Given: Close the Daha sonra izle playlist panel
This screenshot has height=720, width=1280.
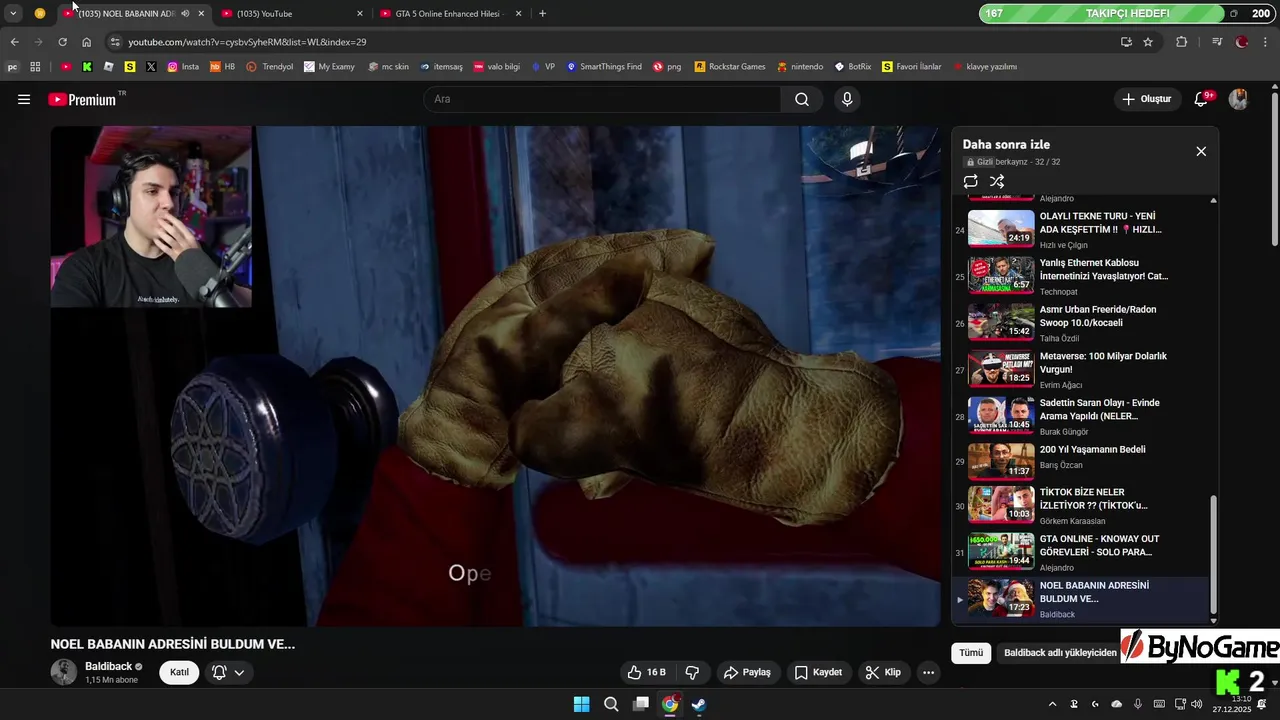Looking at the screenshot, I should 1201,151.
